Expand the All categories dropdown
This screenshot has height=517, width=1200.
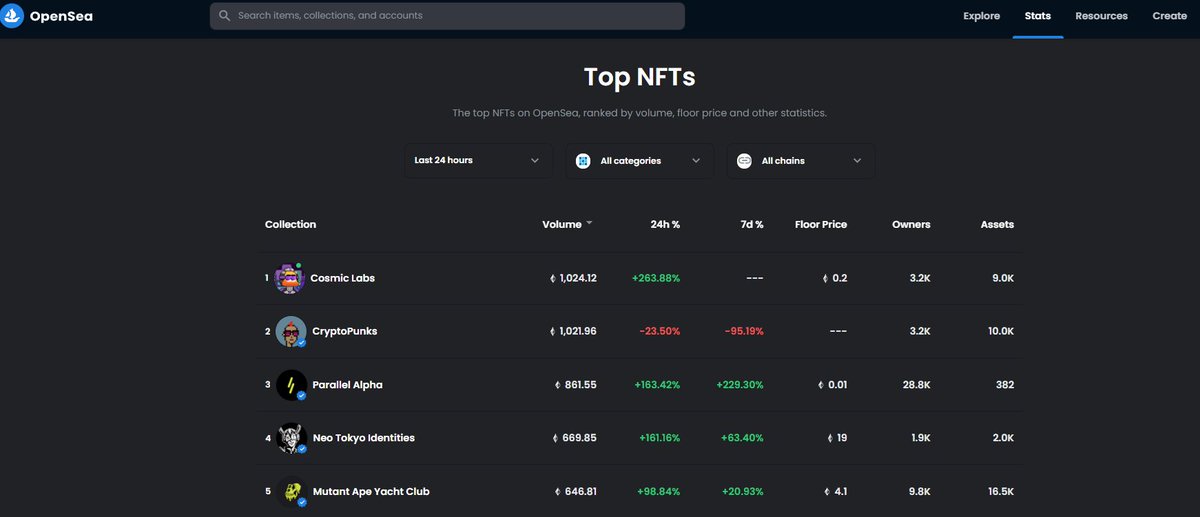click(x=640, y=160)
